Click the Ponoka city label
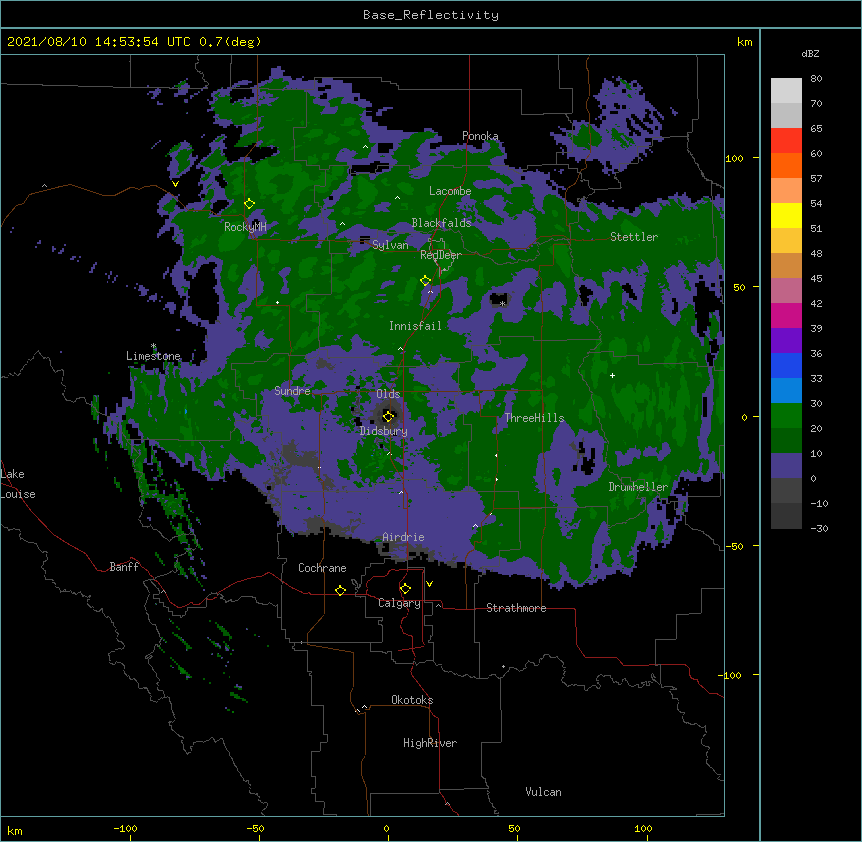Viewport: 862px width, 842px height. tap(480, 136)
